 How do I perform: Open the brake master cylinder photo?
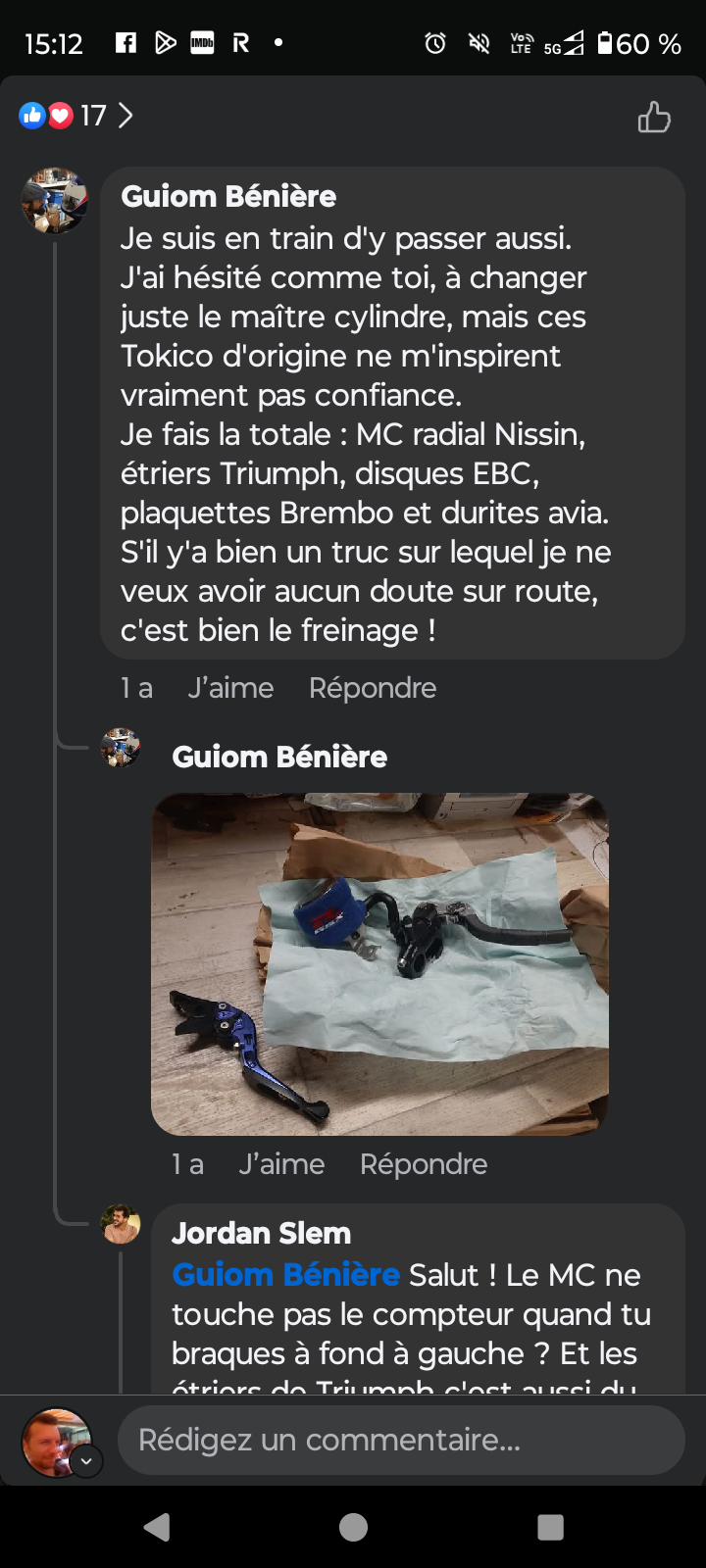coord(379,964)
